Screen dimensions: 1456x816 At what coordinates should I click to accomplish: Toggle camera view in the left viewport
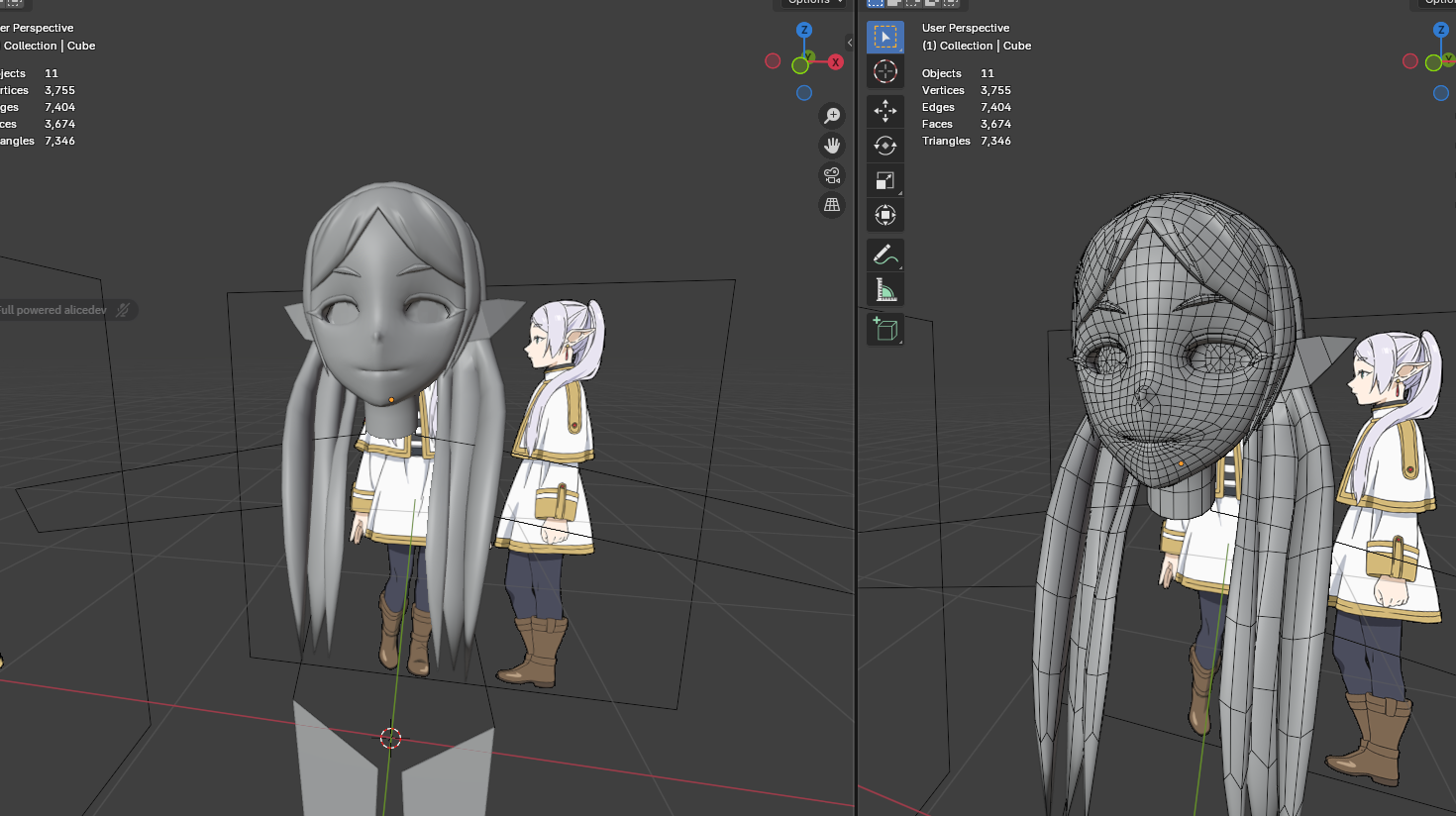832,175
